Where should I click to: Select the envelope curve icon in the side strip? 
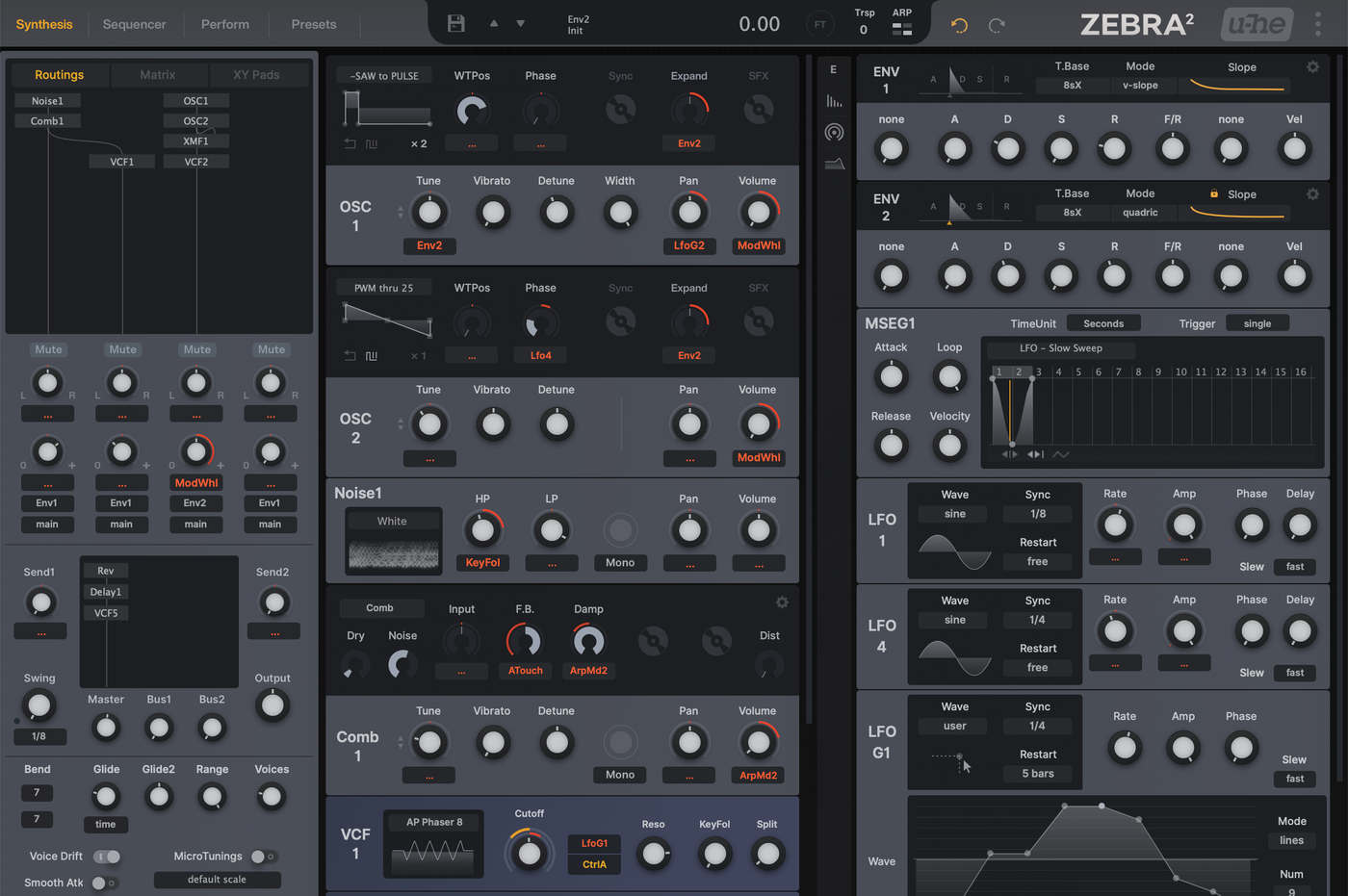point(834,164)
